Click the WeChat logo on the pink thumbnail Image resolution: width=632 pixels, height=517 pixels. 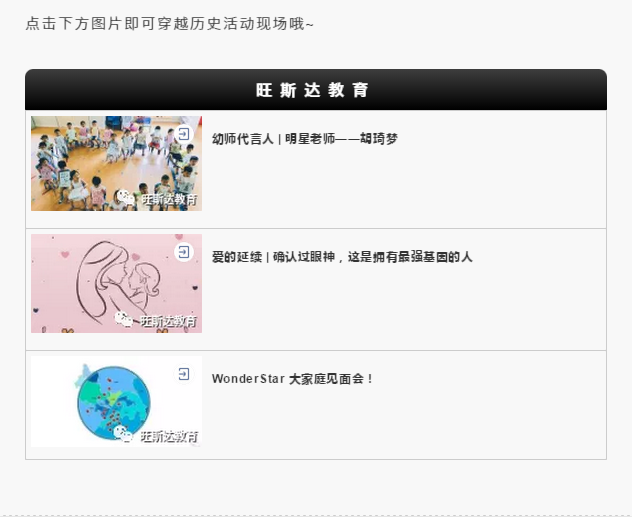tap(124, 319)
